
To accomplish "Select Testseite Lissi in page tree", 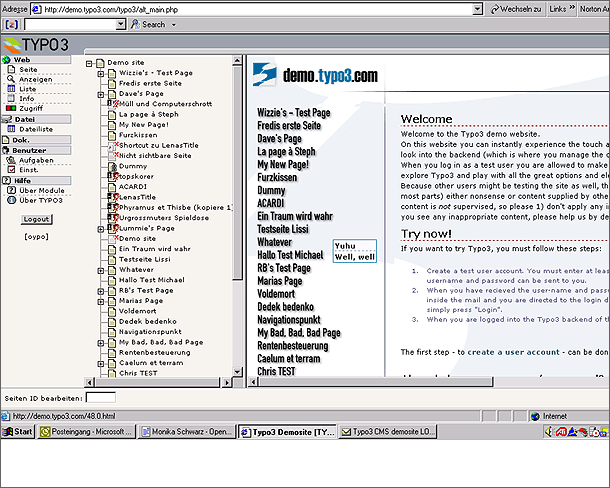I will (x=145, y=259).
